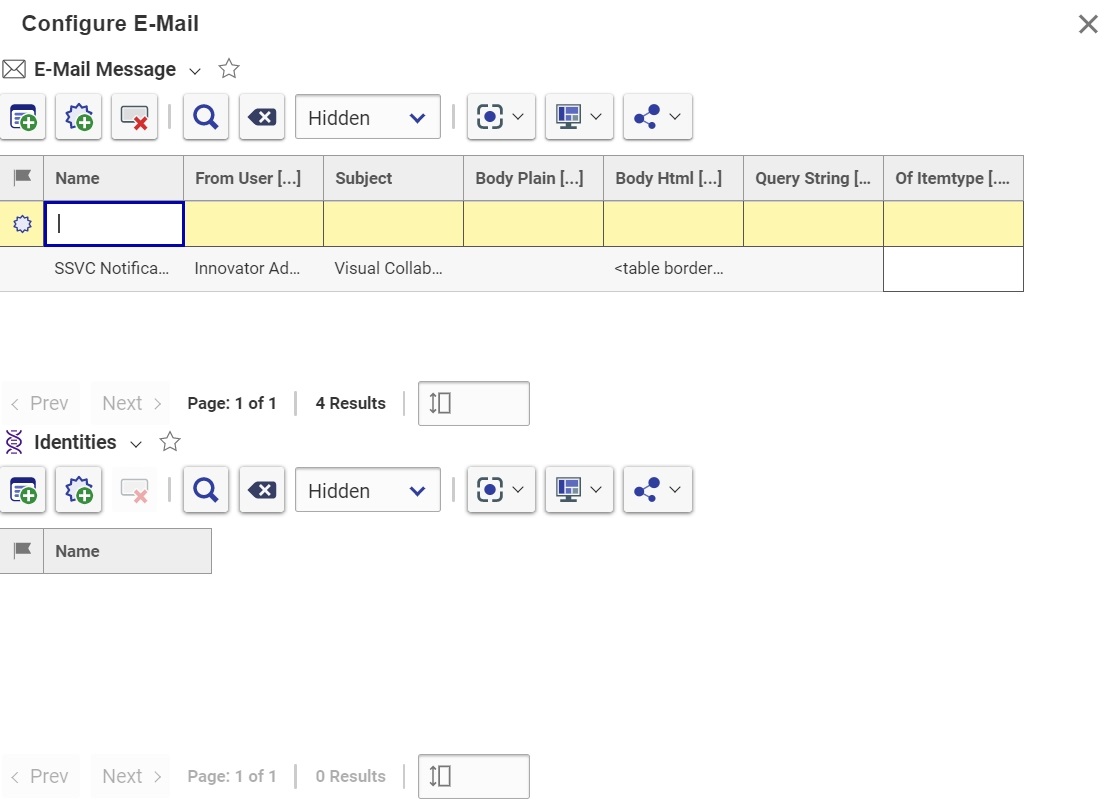This screenshot has width=1112, height=800.
Task: Sort by Subject column header
Action: [394, 178]
